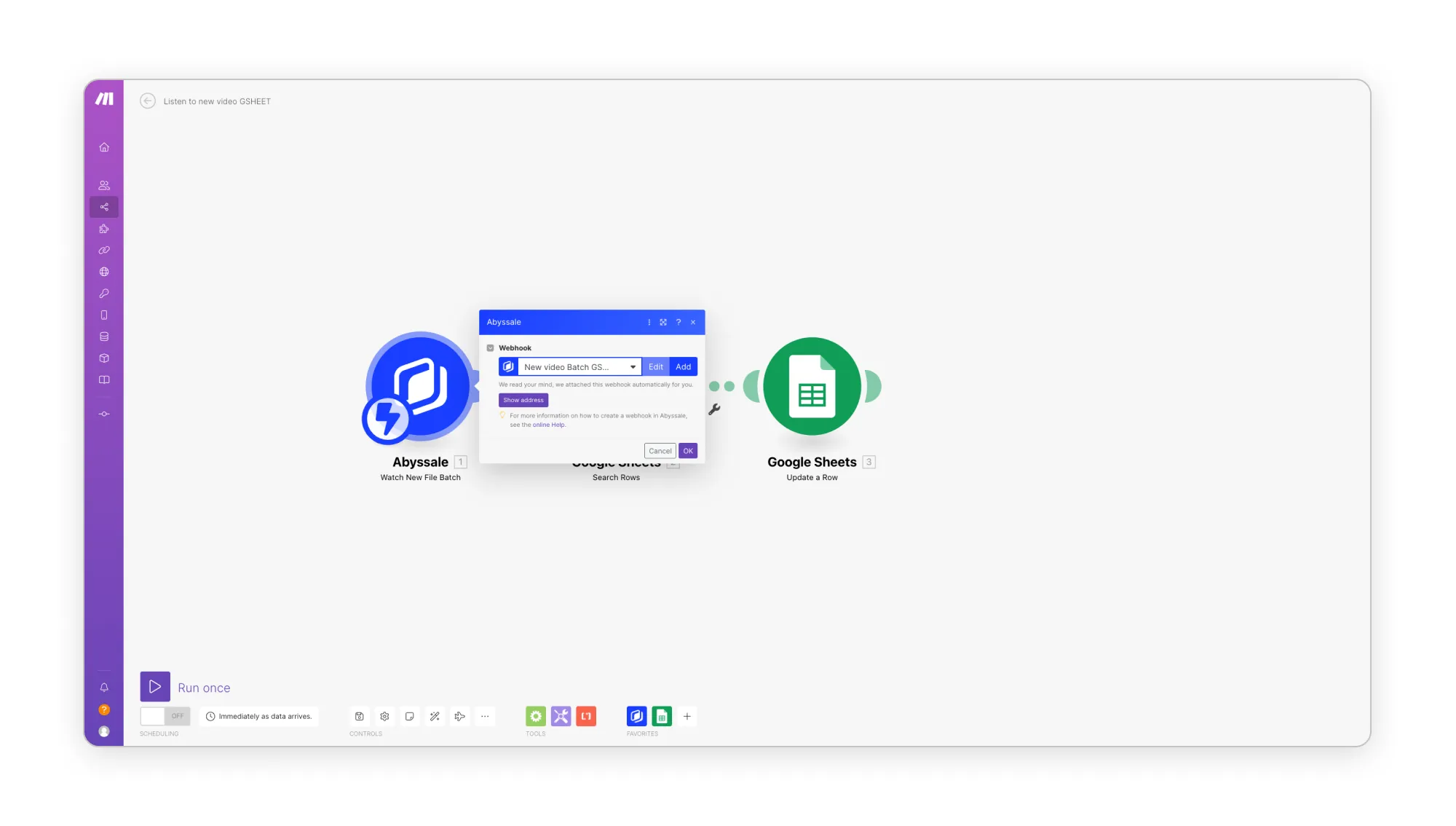Click the Abyssale app icon in workflow
Screen dimensions: 1456x826
pos(420,387)
